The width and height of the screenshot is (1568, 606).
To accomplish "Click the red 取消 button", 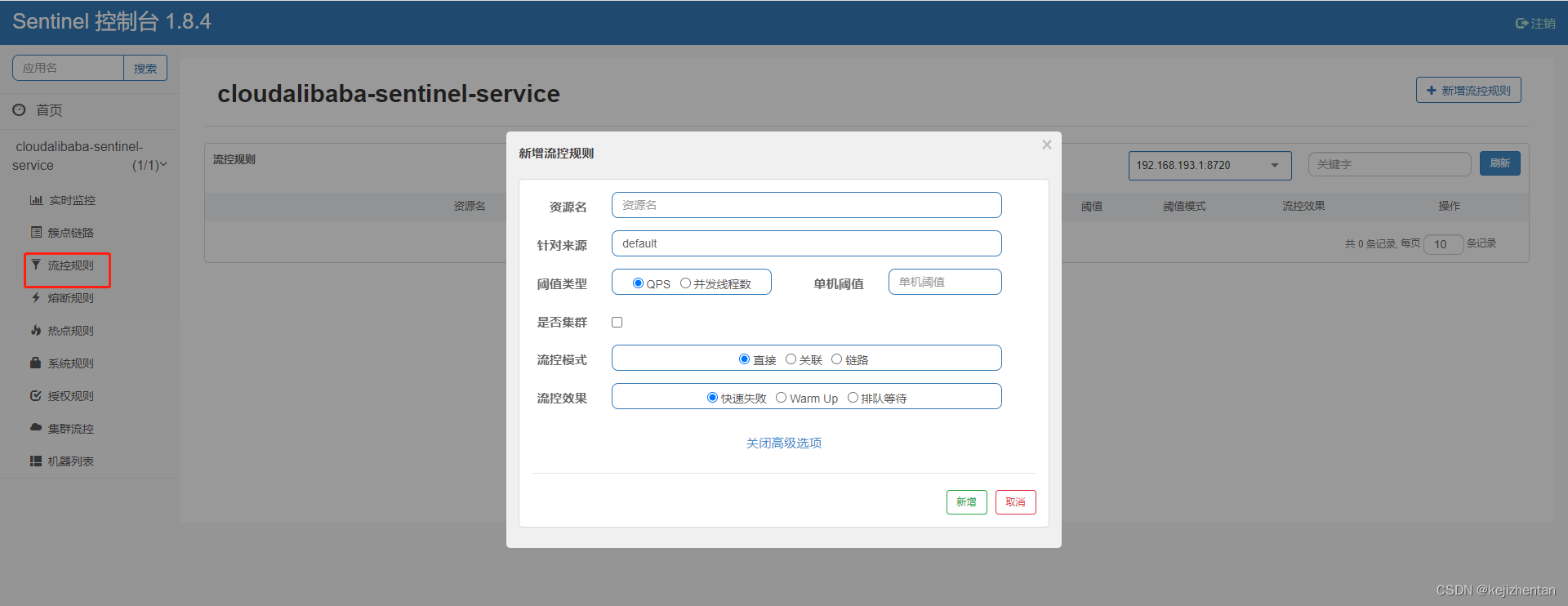I will click(1016, 502).
